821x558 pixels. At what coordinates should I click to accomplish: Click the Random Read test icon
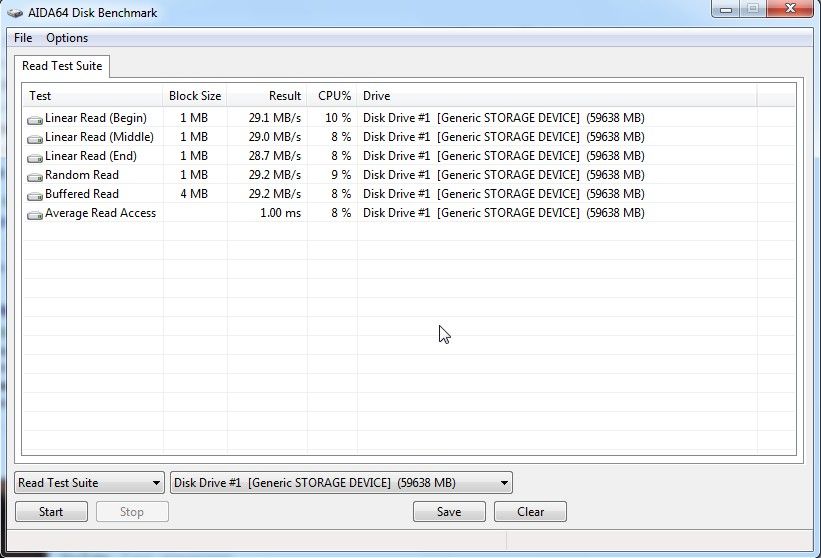coord(35,176)
